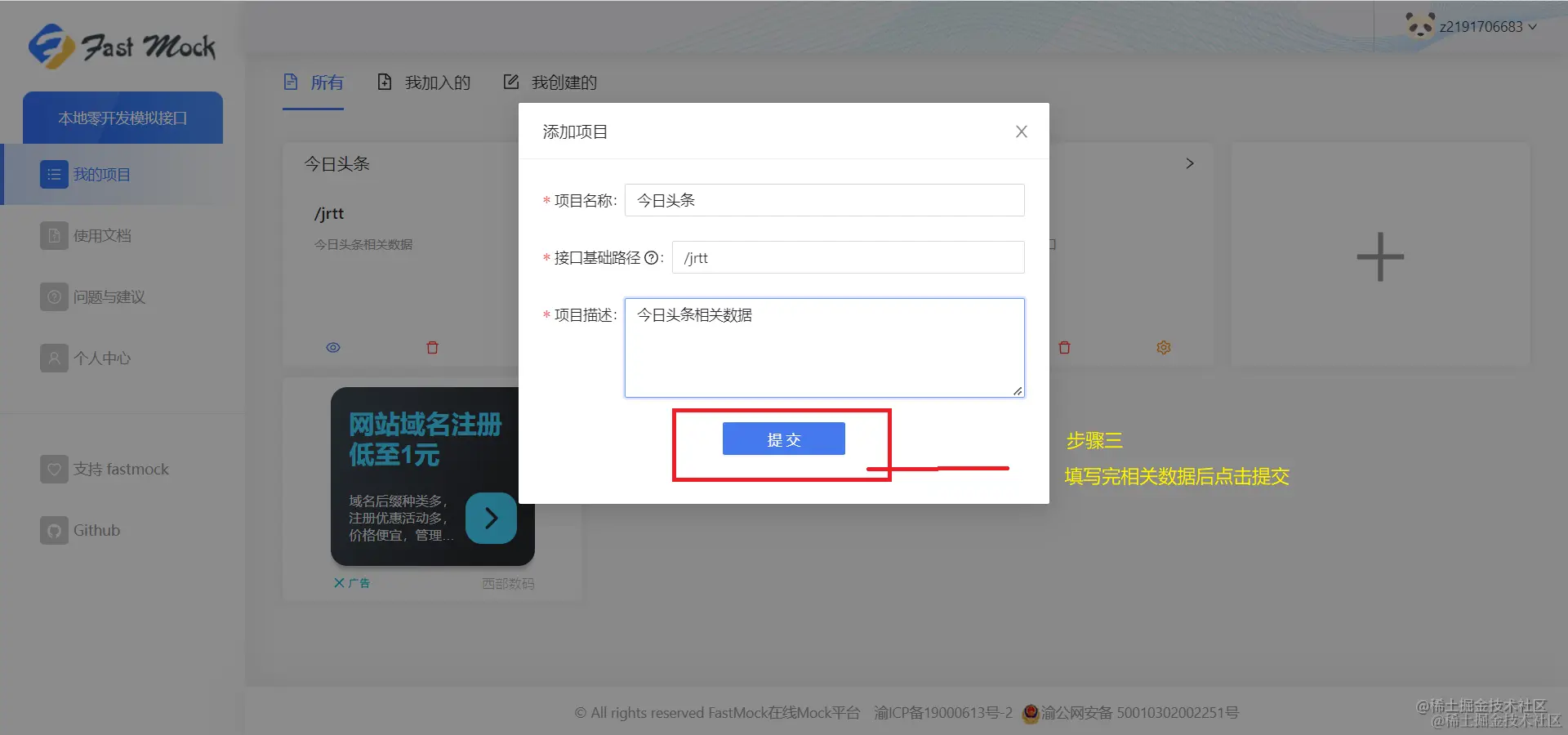
Task: Click 今日头条相关数据 description on project card
Action: point(363,244)
